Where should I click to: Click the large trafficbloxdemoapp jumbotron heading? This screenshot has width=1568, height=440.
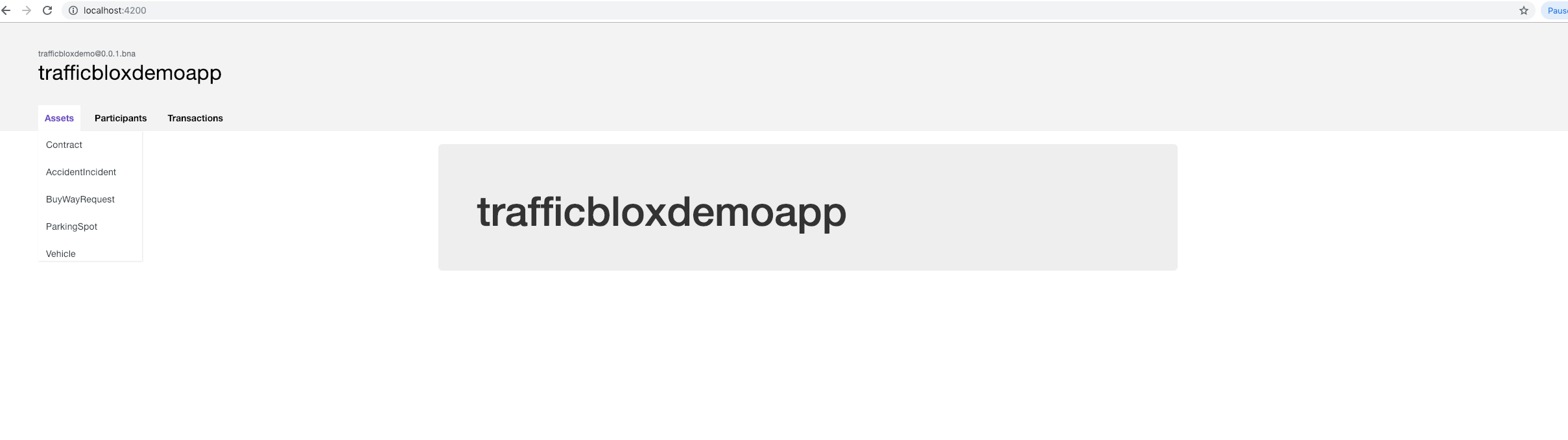661,212
